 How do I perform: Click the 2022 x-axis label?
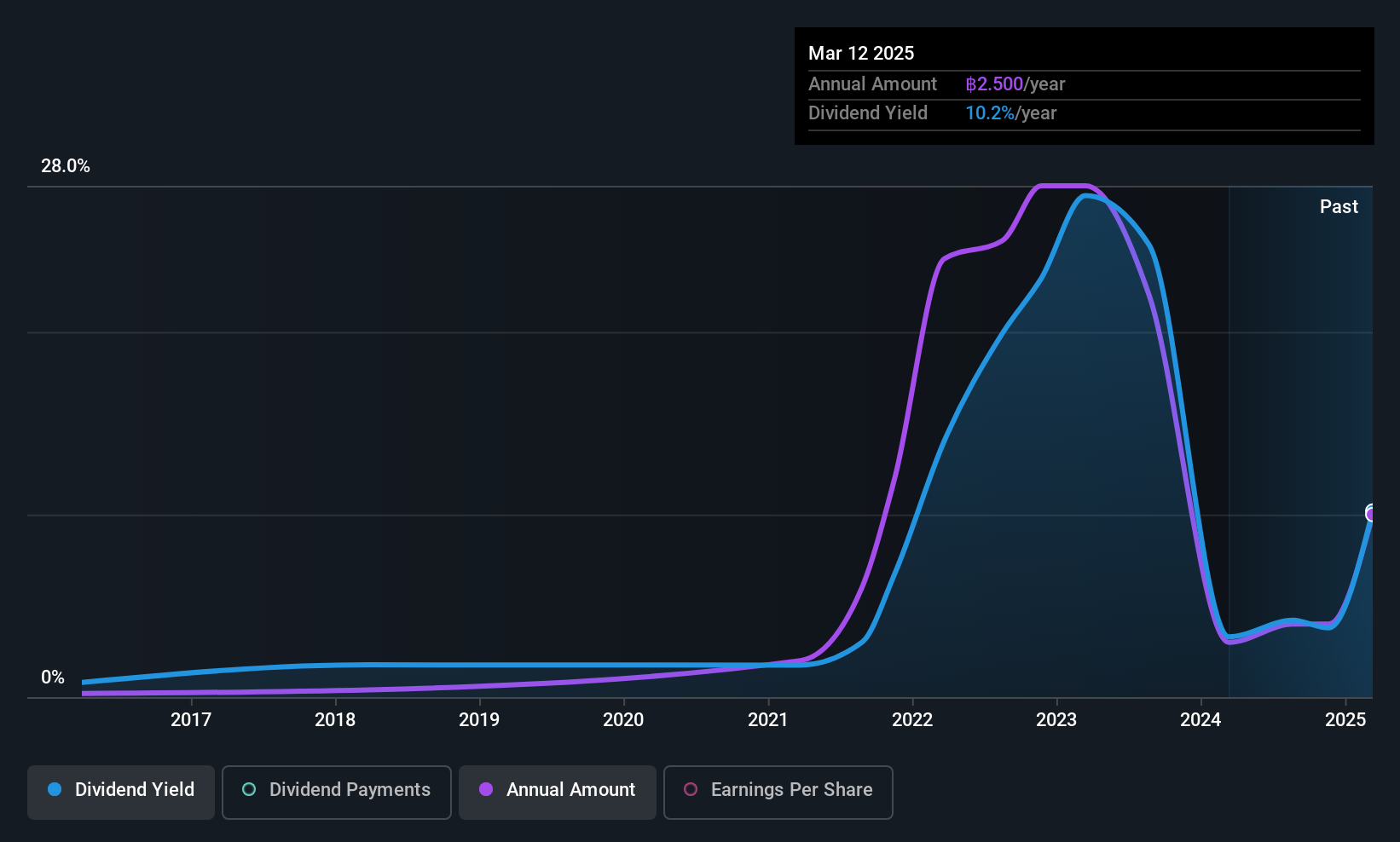coord(912,720)
